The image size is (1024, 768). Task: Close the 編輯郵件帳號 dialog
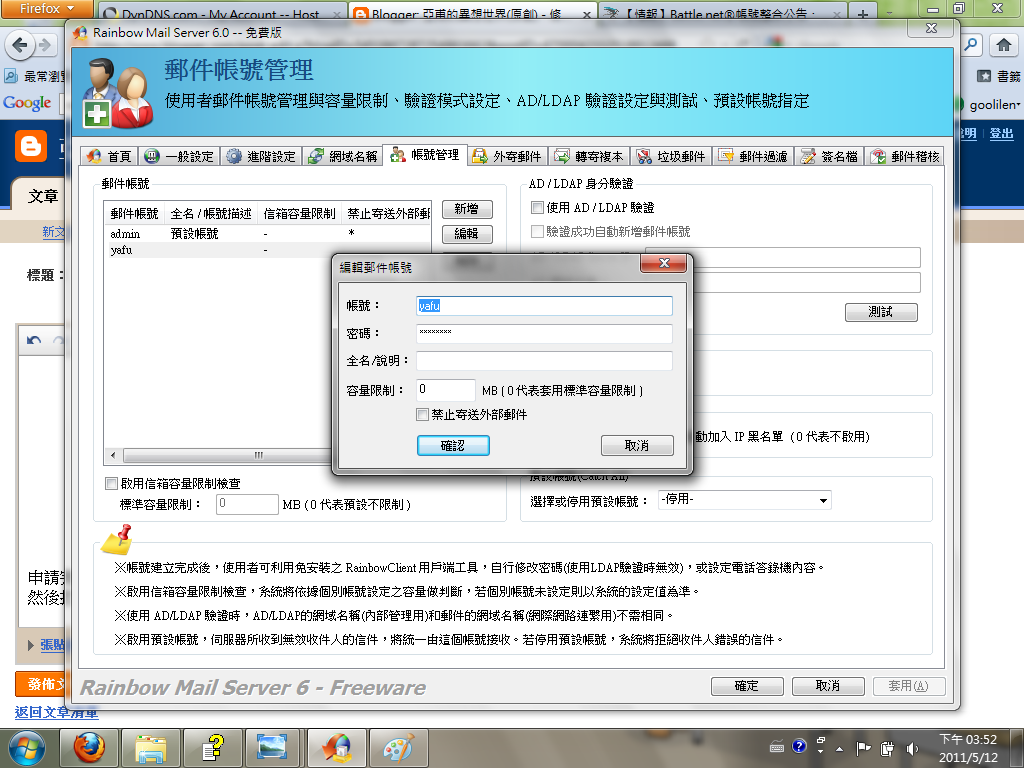click(x=664, y=263)
